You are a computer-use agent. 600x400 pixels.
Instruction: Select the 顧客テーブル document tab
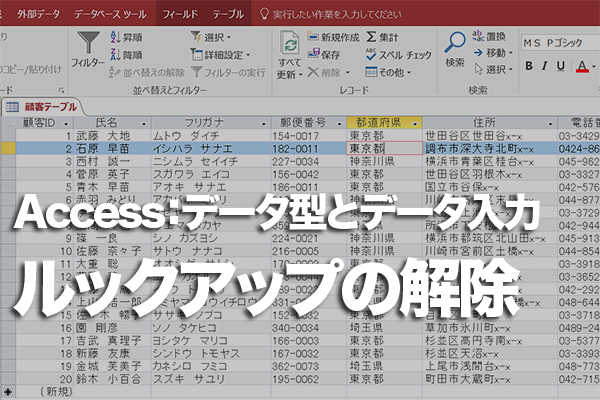coord(42,107)
